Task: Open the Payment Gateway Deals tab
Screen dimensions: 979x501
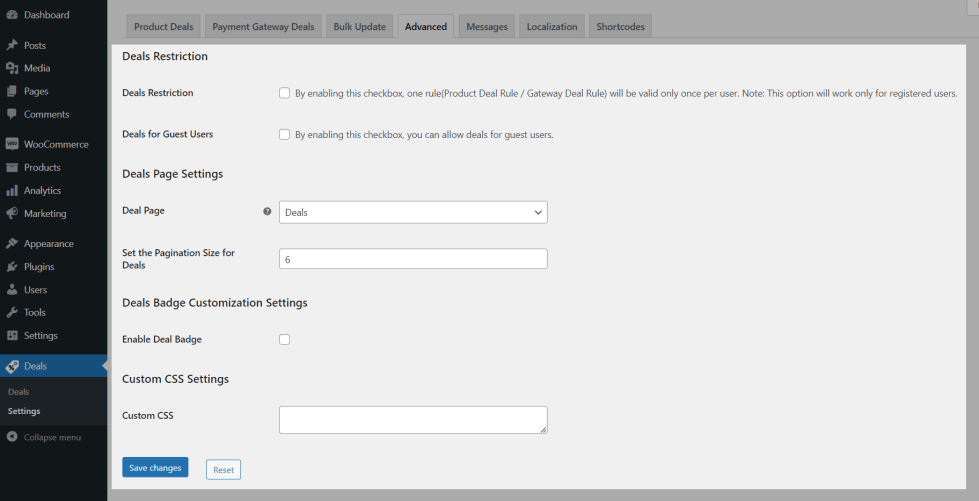Action: click(x=263, y=27)
